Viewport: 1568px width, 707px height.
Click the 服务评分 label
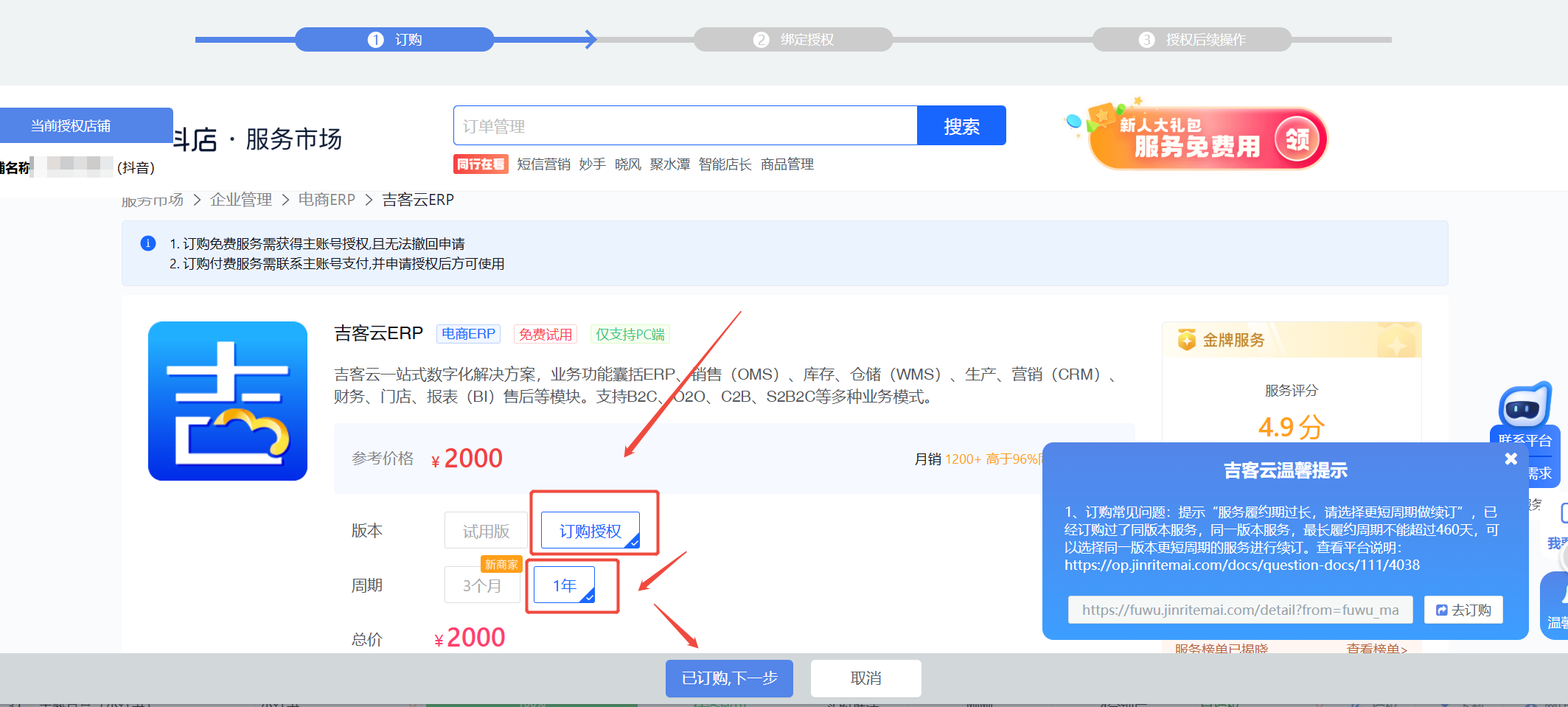click(x=1292, y=391)
